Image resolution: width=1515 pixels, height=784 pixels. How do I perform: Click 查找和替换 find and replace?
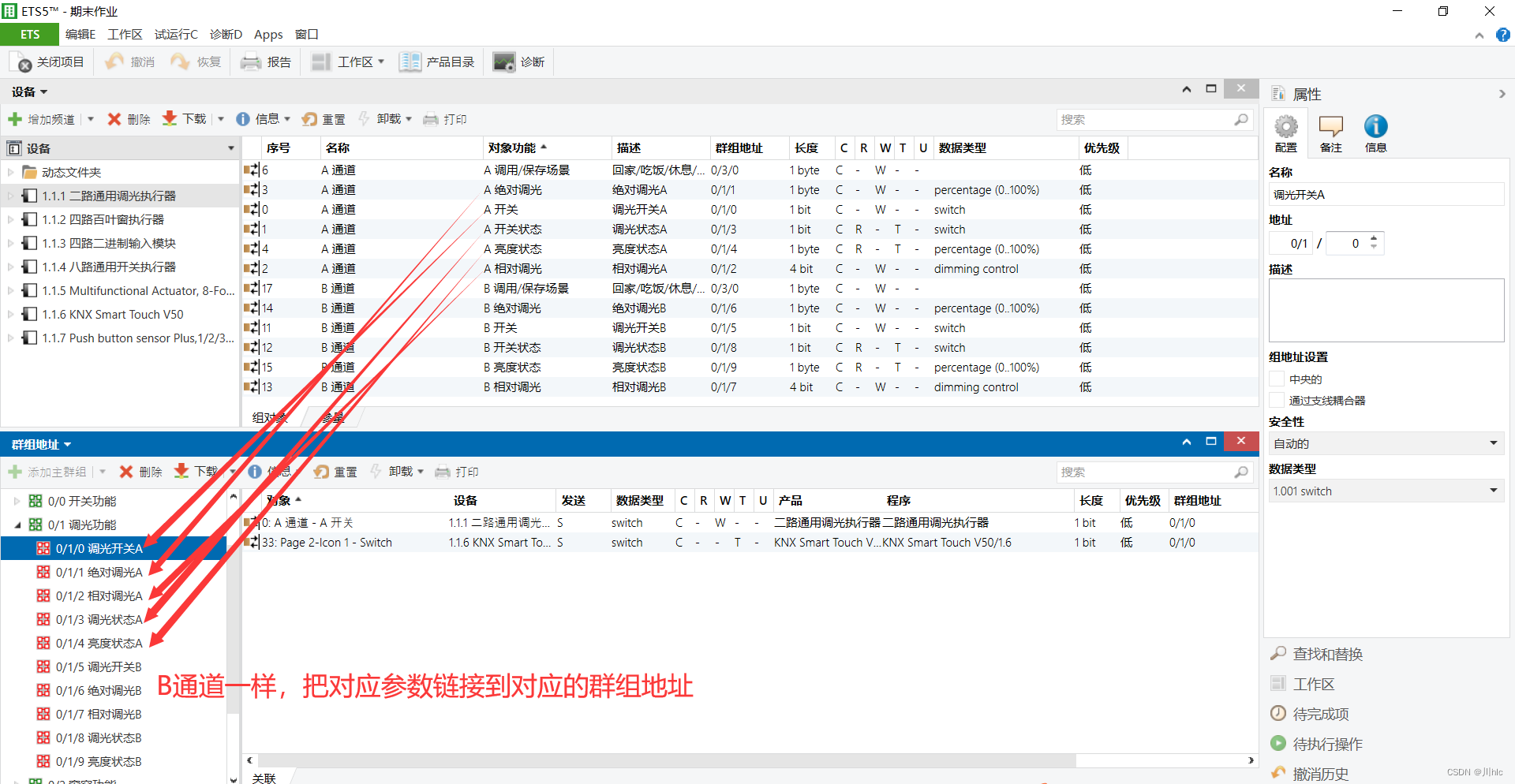click(1327, 654)
